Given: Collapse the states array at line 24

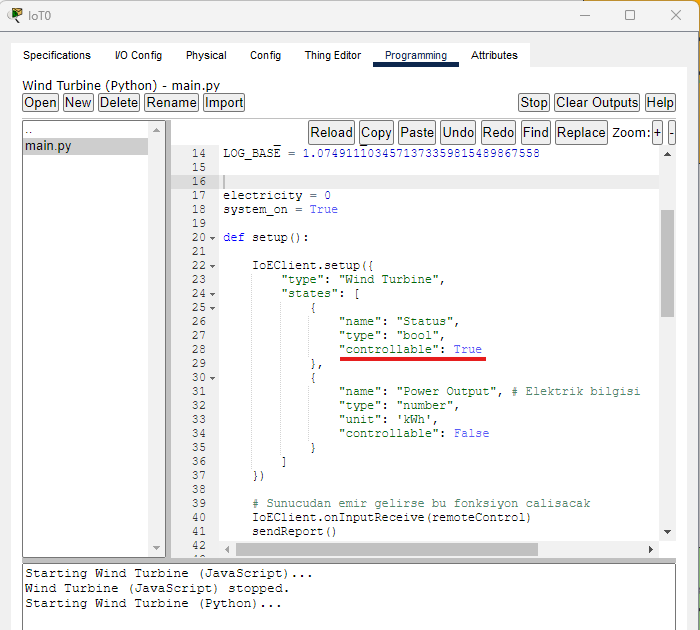Looking at the screenshot, I should pos(212,294).
